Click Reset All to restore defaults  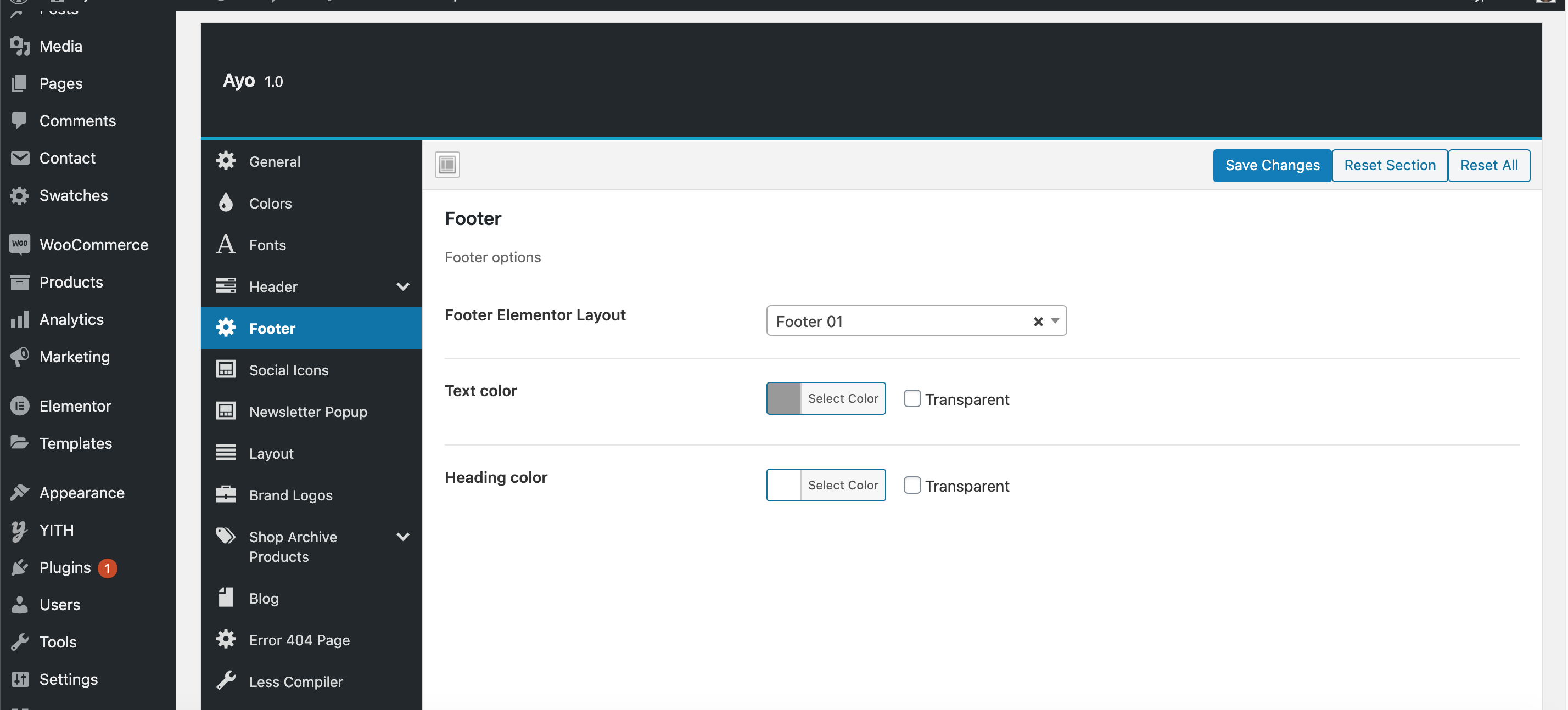1489,165
